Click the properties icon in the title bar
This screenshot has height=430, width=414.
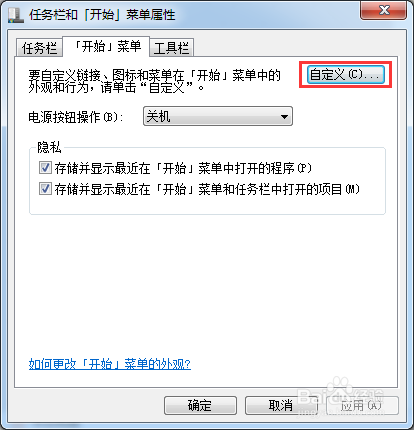[x=15, y=16]
